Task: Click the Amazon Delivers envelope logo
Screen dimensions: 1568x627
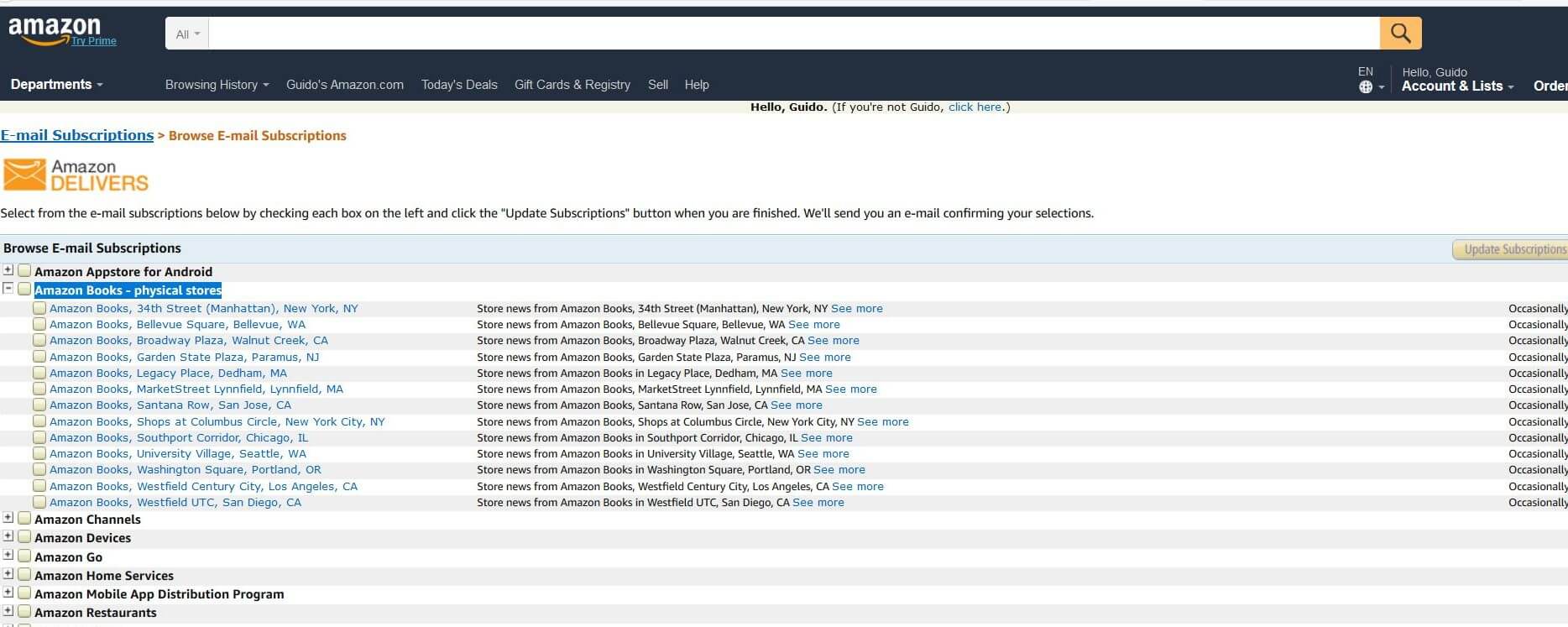Action: pyautogui.click(x=76, y=175)
